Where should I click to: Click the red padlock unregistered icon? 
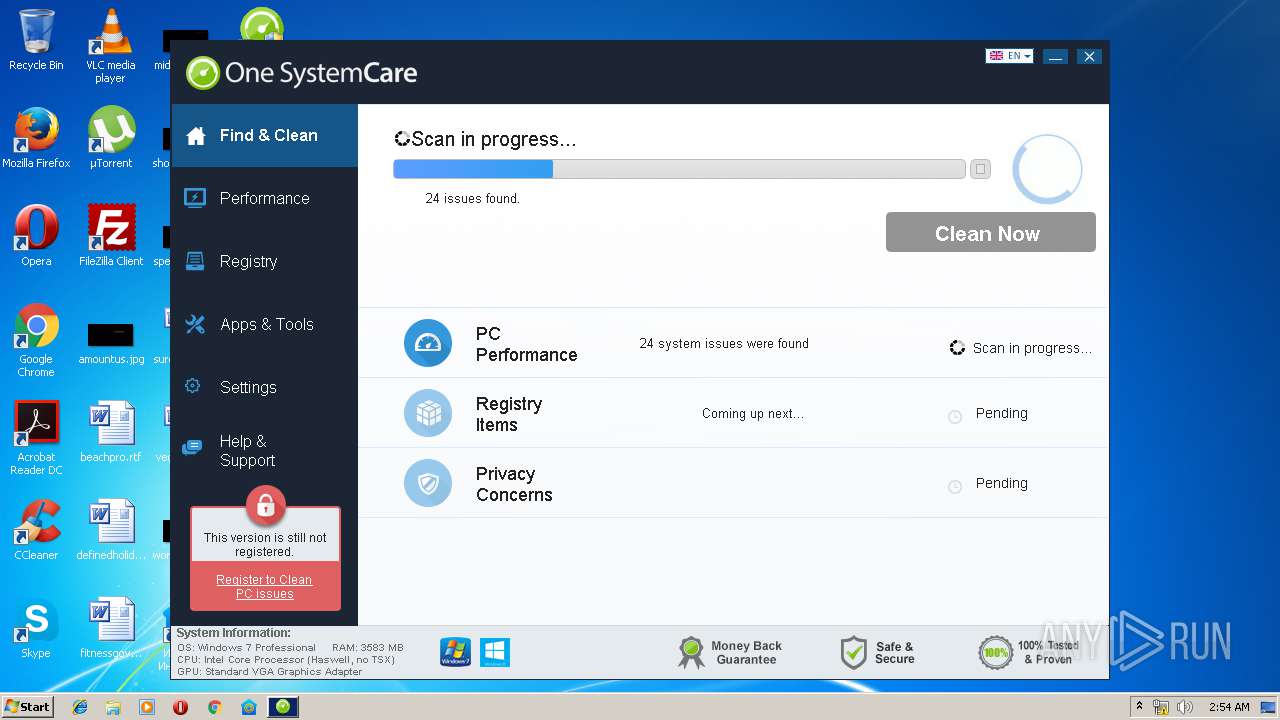pos(265,506)
